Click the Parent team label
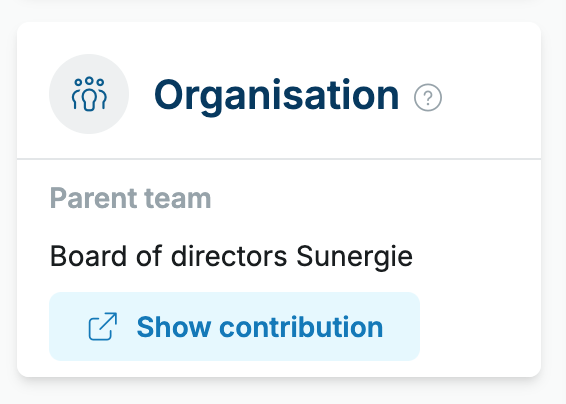 pos(130,198)
